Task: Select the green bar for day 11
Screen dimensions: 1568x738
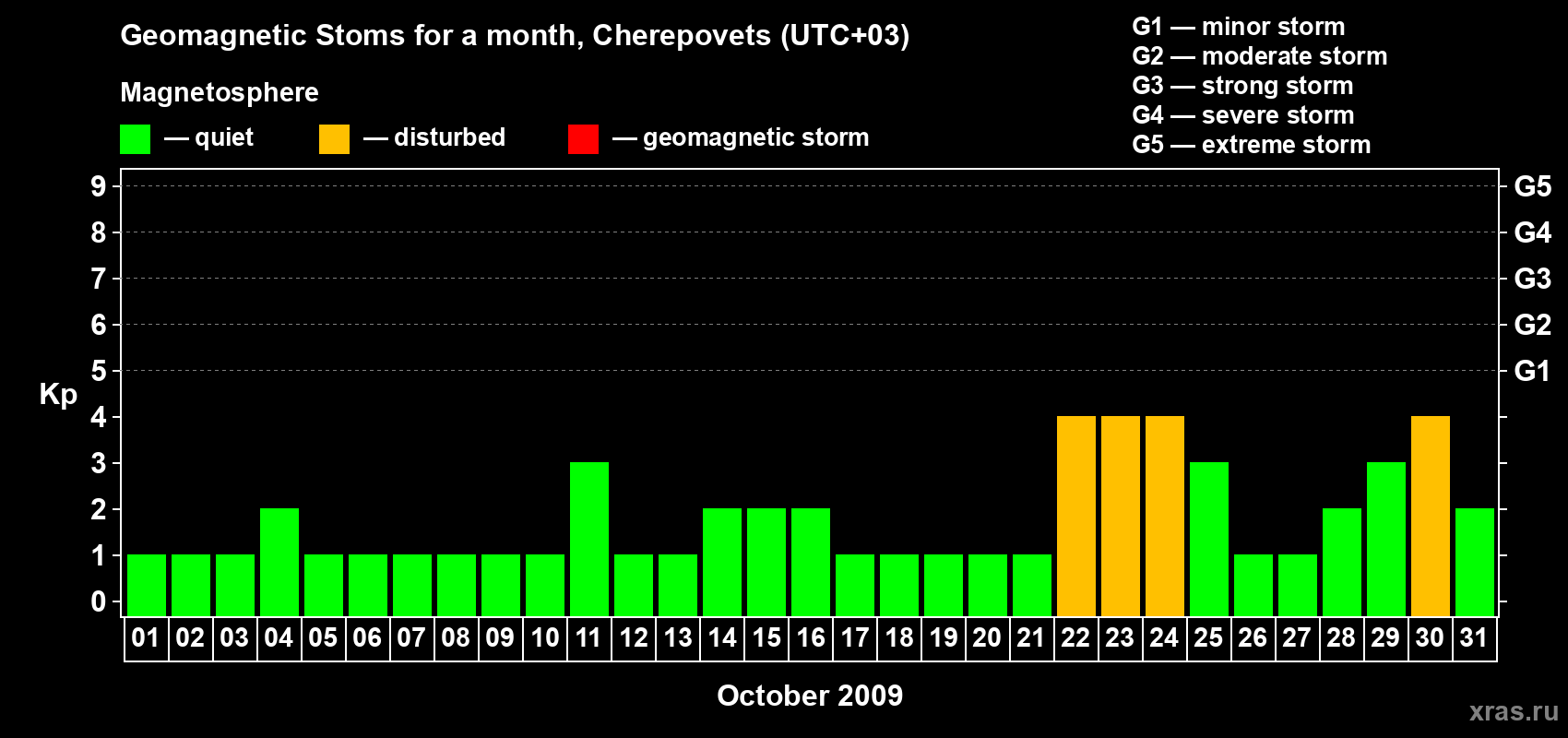Action: click(x=589, y=539)
